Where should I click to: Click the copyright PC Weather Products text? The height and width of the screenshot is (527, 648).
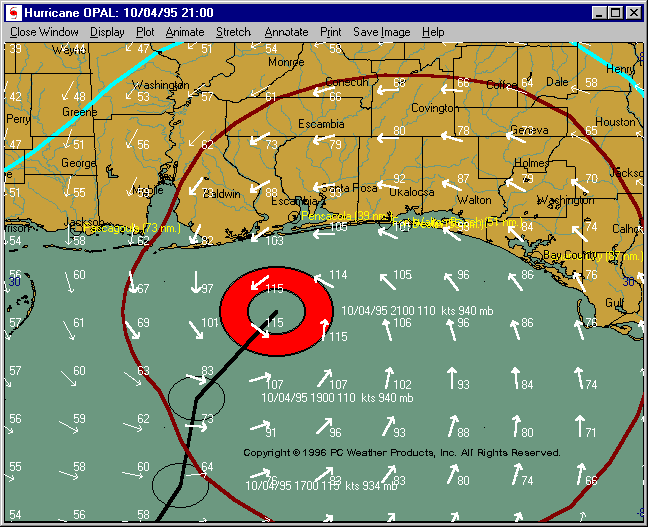[x=402, y=453]
